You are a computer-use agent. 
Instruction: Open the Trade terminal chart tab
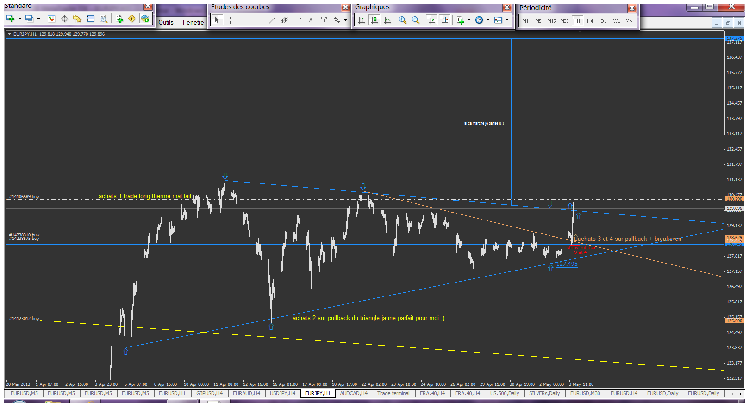click(393, 393)
